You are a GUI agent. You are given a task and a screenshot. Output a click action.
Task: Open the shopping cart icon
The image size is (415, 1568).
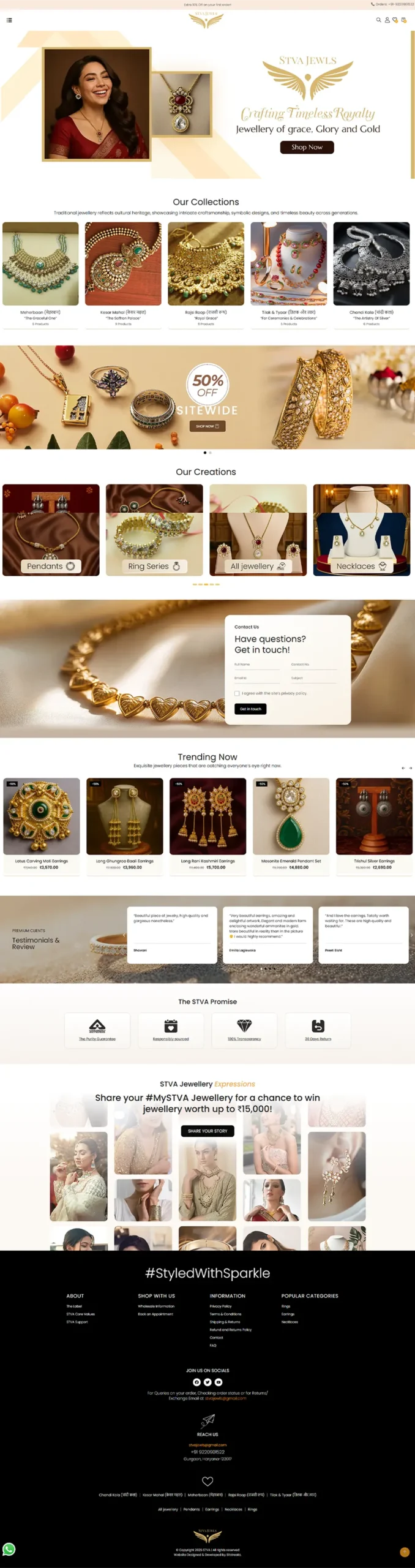coord(403,20)
